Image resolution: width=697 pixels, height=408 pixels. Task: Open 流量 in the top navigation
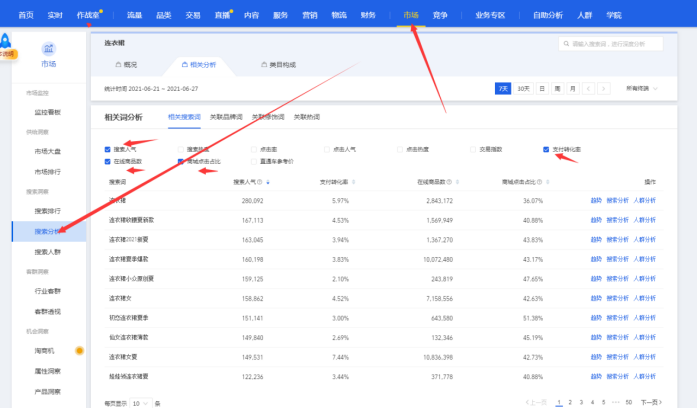coord(134,15)
